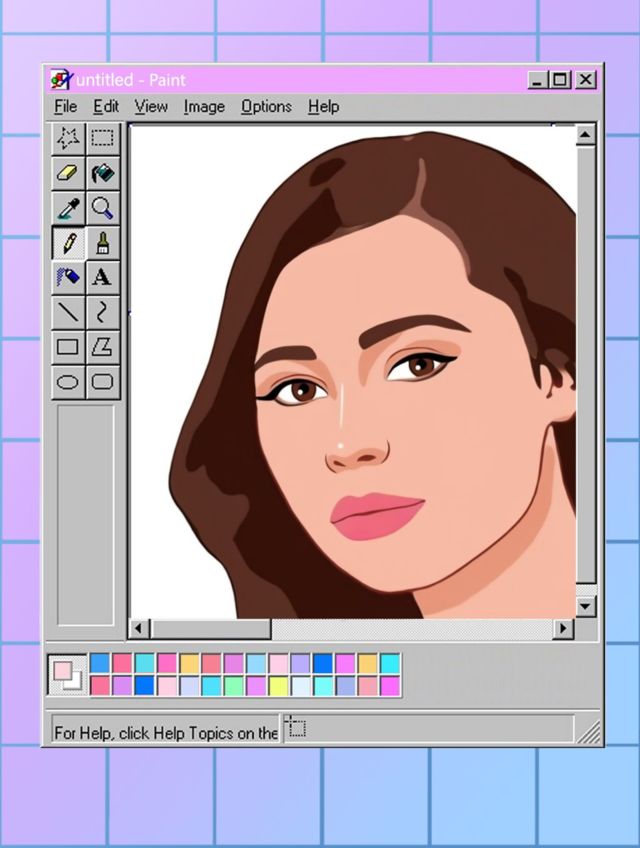Image resolution: width=640 pixels, height=848 pixels.
Task: Switch to the Brush tool
Action: pyautogui.click(x=102, y=243)
